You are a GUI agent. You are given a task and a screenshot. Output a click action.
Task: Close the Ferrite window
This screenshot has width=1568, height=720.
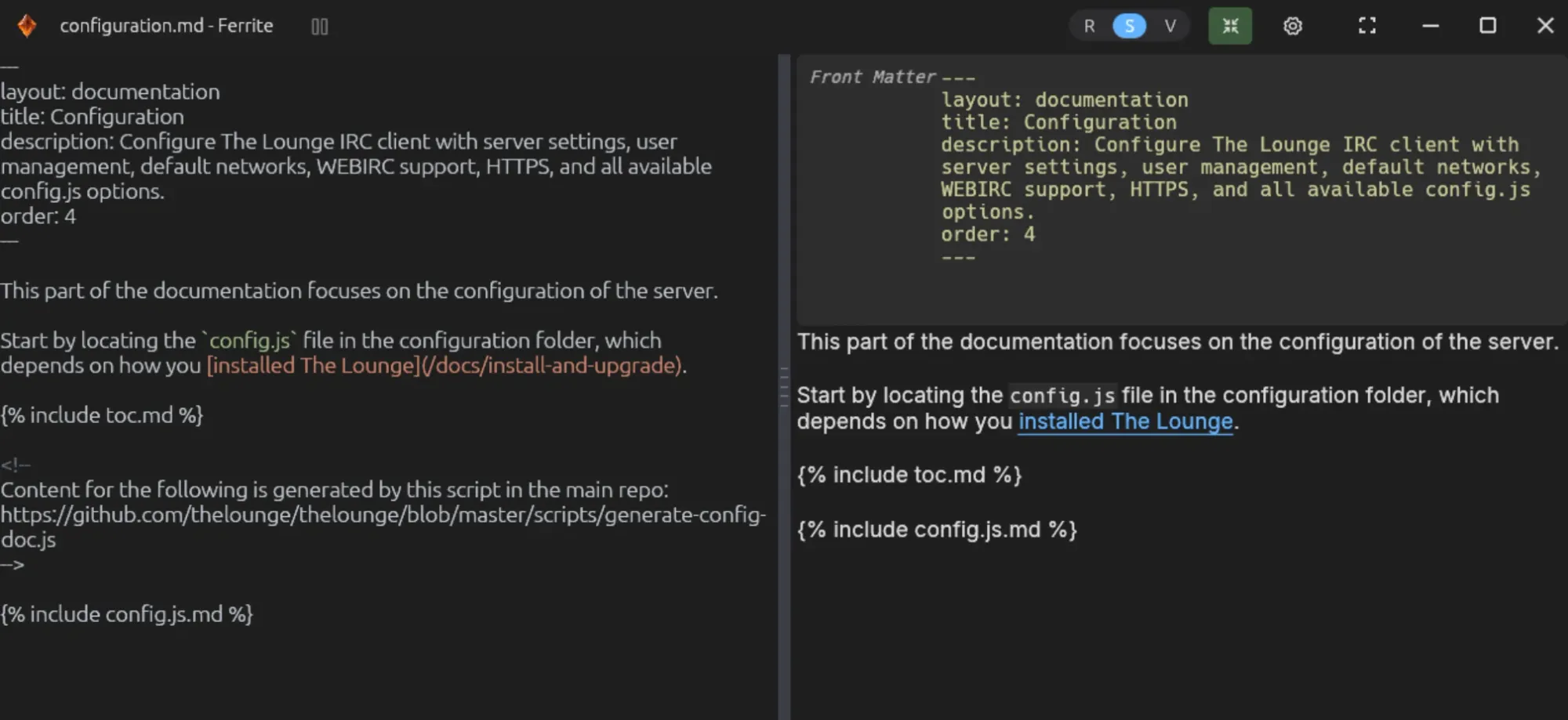pos(1545,26)
